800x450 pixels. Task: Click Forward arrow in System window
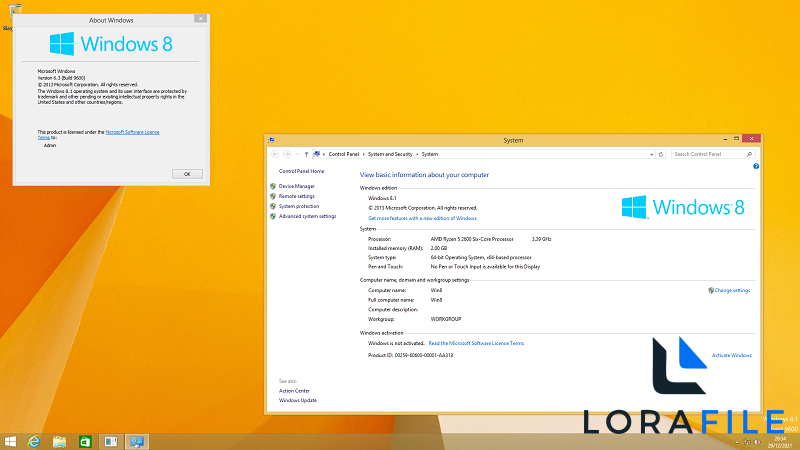tap(287, 154)
